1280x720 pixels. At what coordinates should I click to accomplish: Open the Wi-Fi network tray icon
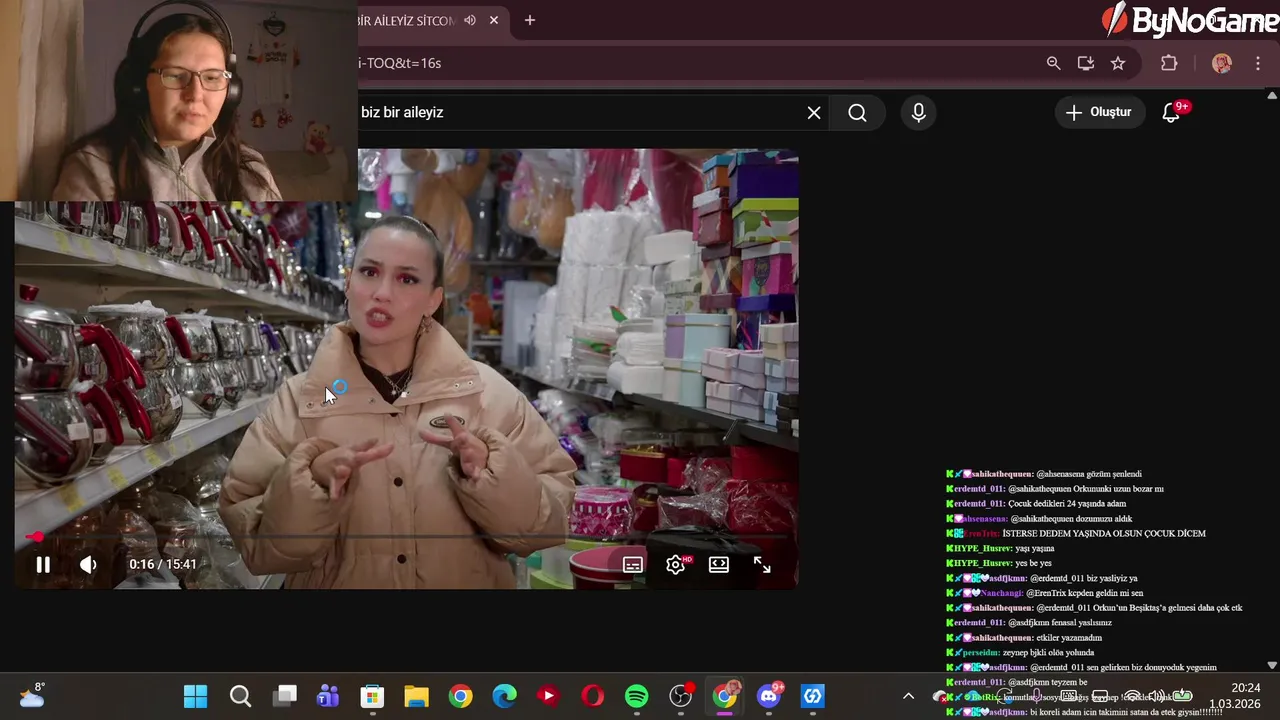click(1132, 696)
